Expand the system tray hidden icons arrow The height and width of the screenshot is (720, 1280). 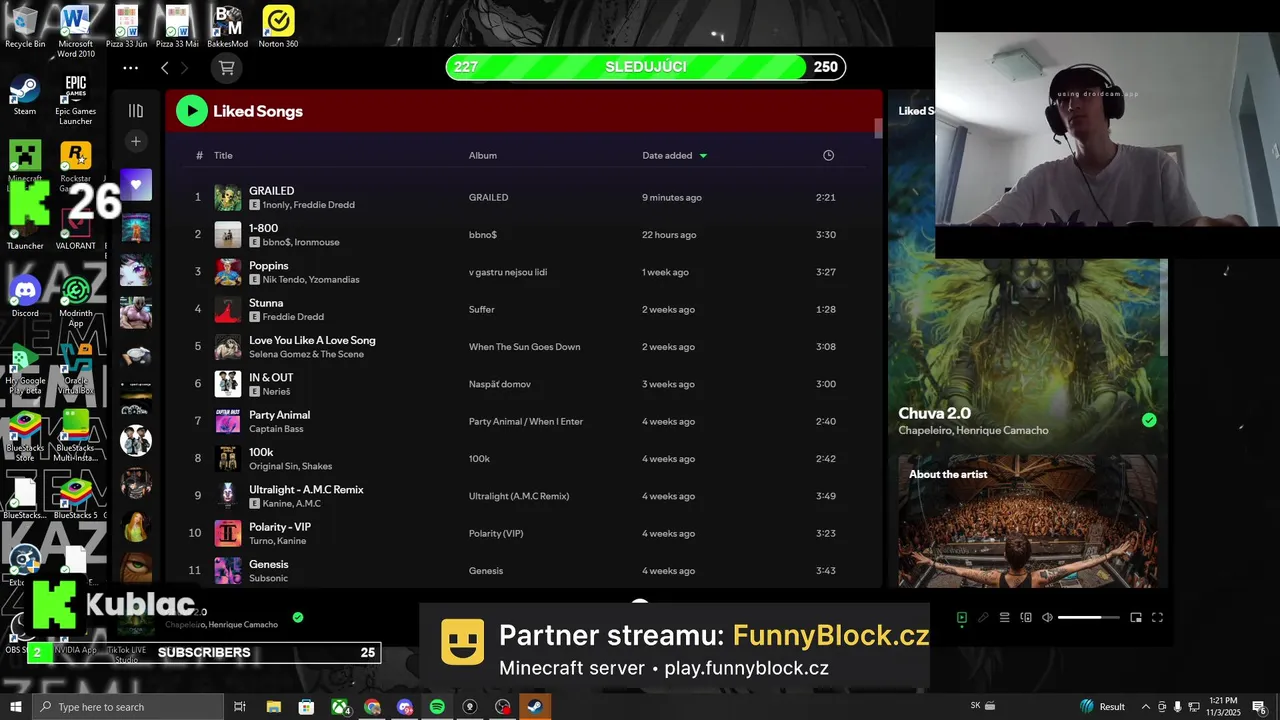[x=1145, y=707]
